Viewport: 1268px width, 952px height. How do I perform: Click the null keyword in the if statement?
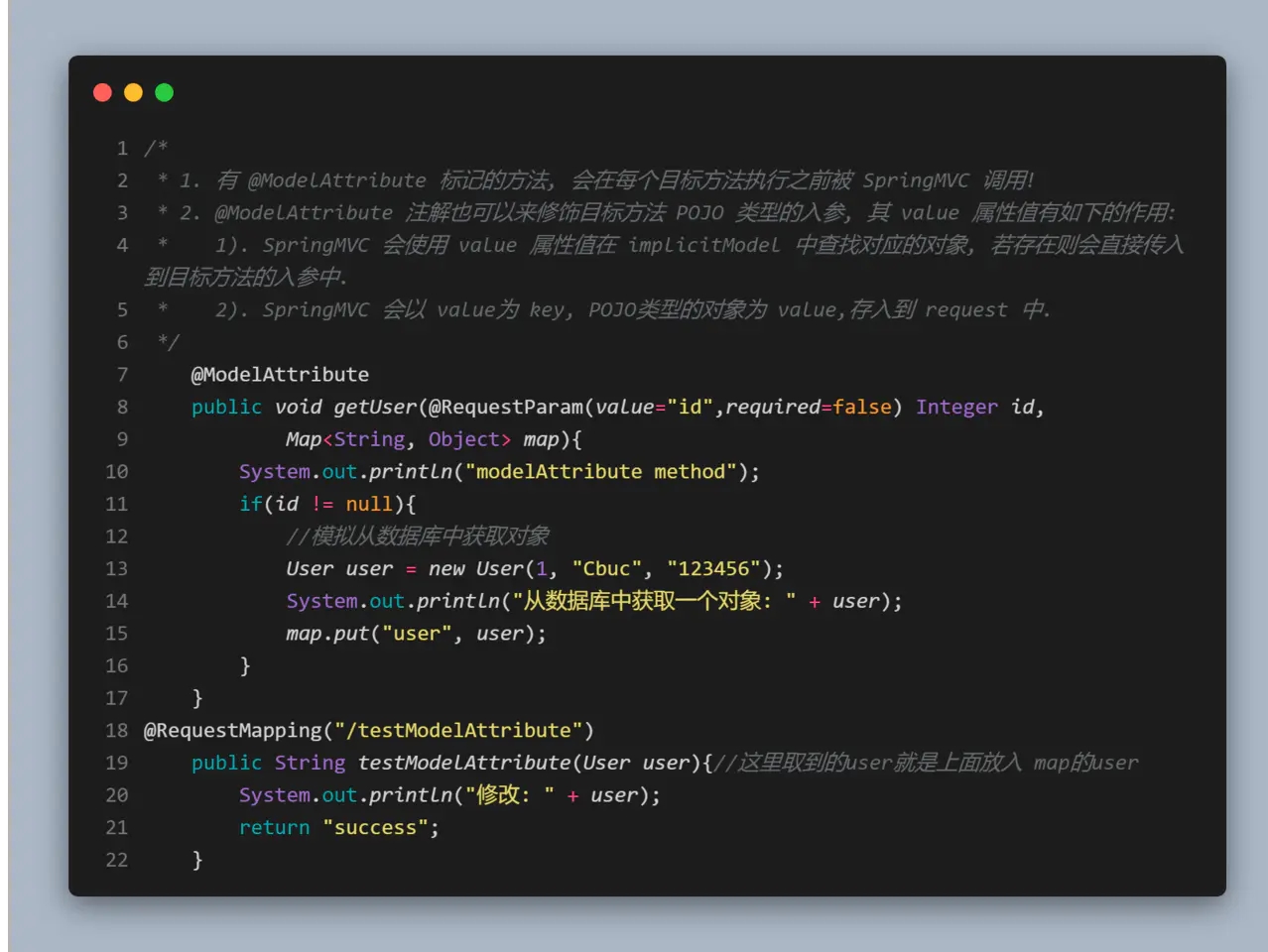click(369, 504)
